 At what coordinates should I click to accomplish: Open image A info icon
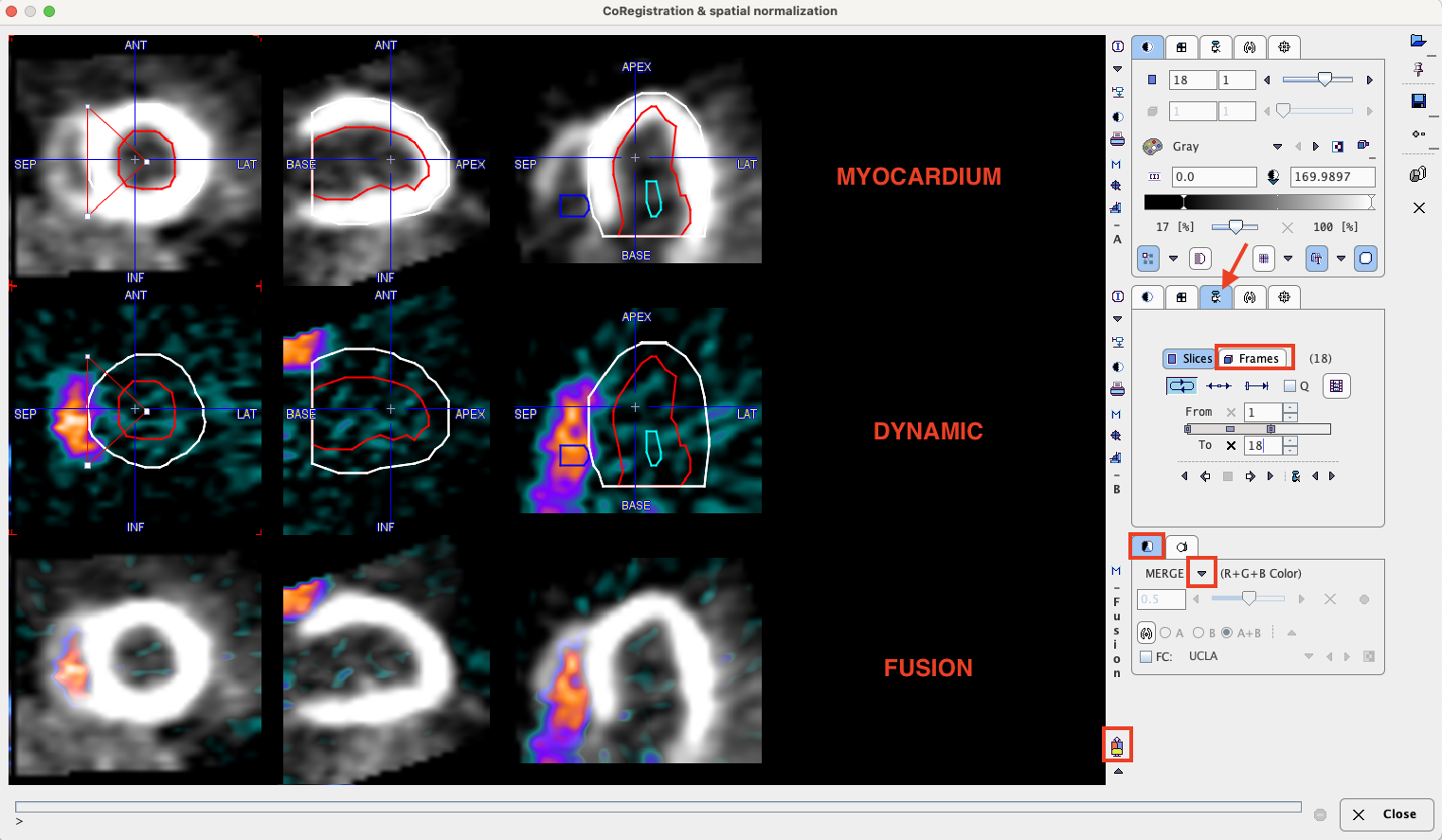[1118, 46]
